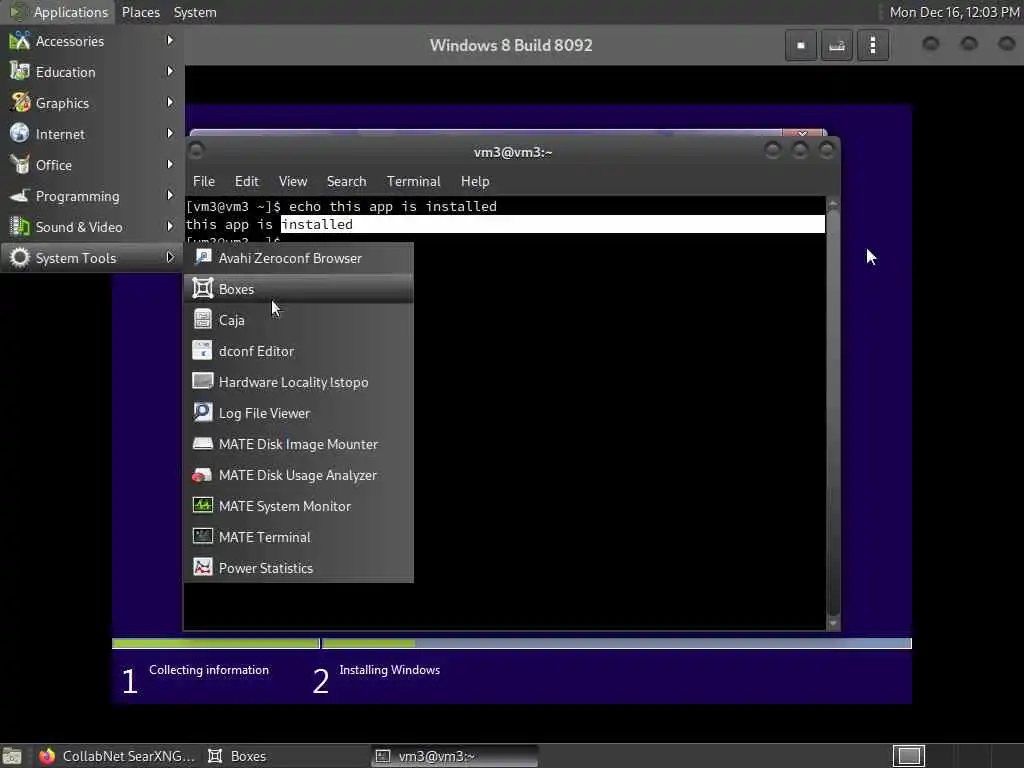Viewport: 1024px width, 768px height.
Task: Expand the Sound & Video submenu arrow
Action: click(x=170, y=227)
